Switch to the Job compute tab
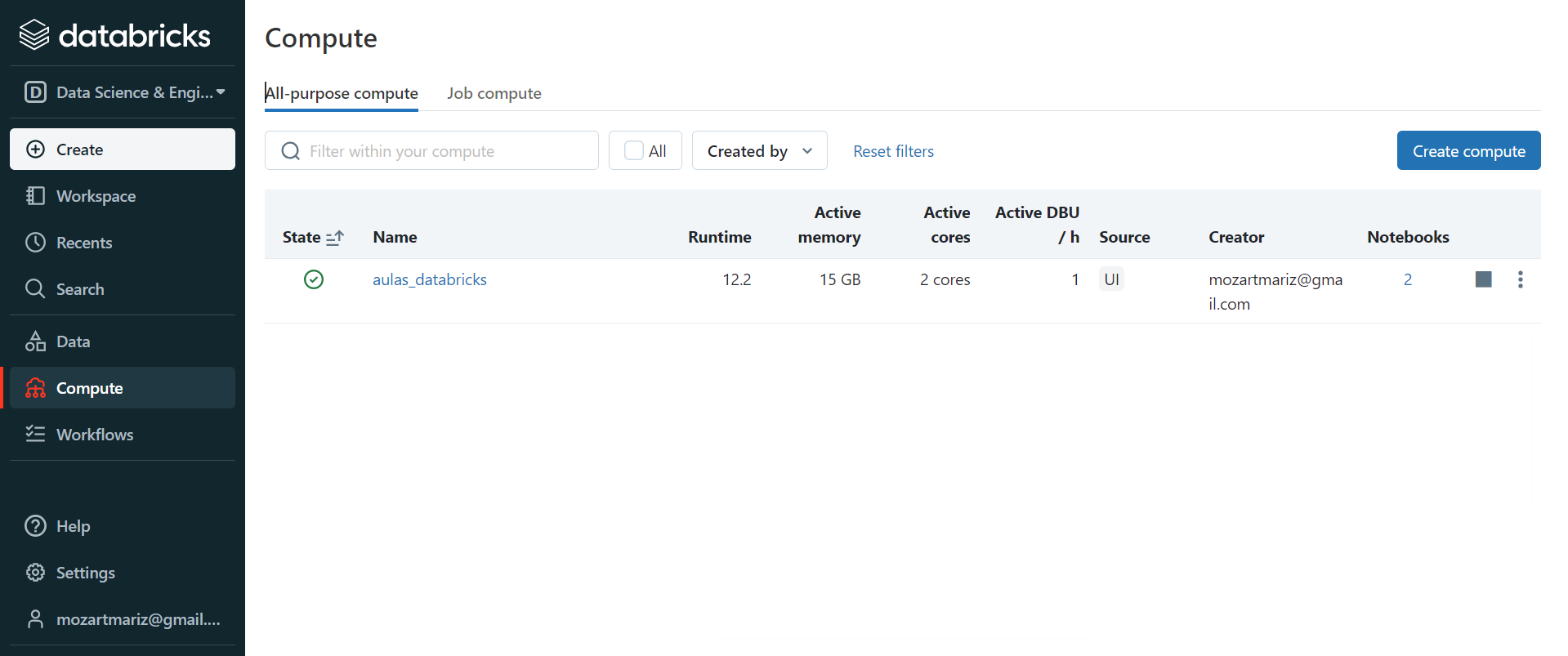The image size is (1568, 656). (x=494, y=93)
